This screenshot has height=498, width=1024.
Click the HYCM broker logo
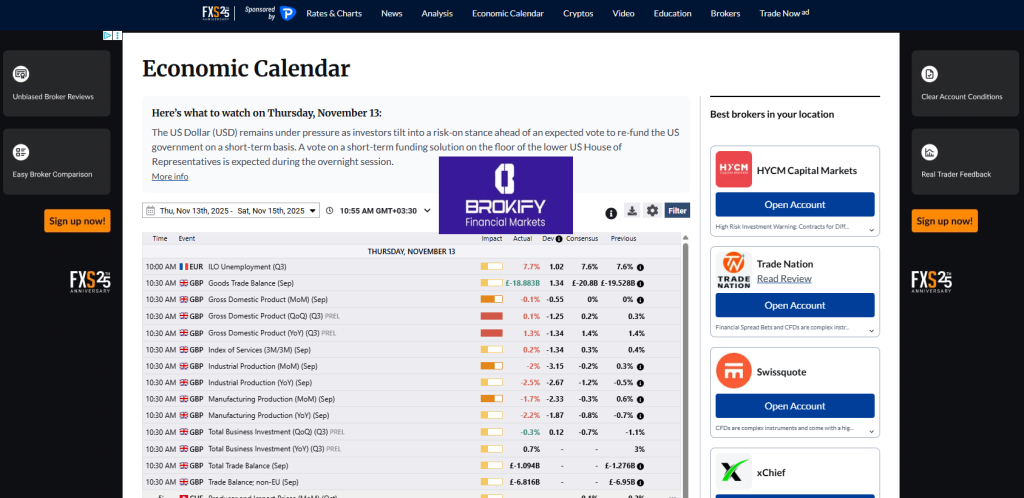coord(733,170)
